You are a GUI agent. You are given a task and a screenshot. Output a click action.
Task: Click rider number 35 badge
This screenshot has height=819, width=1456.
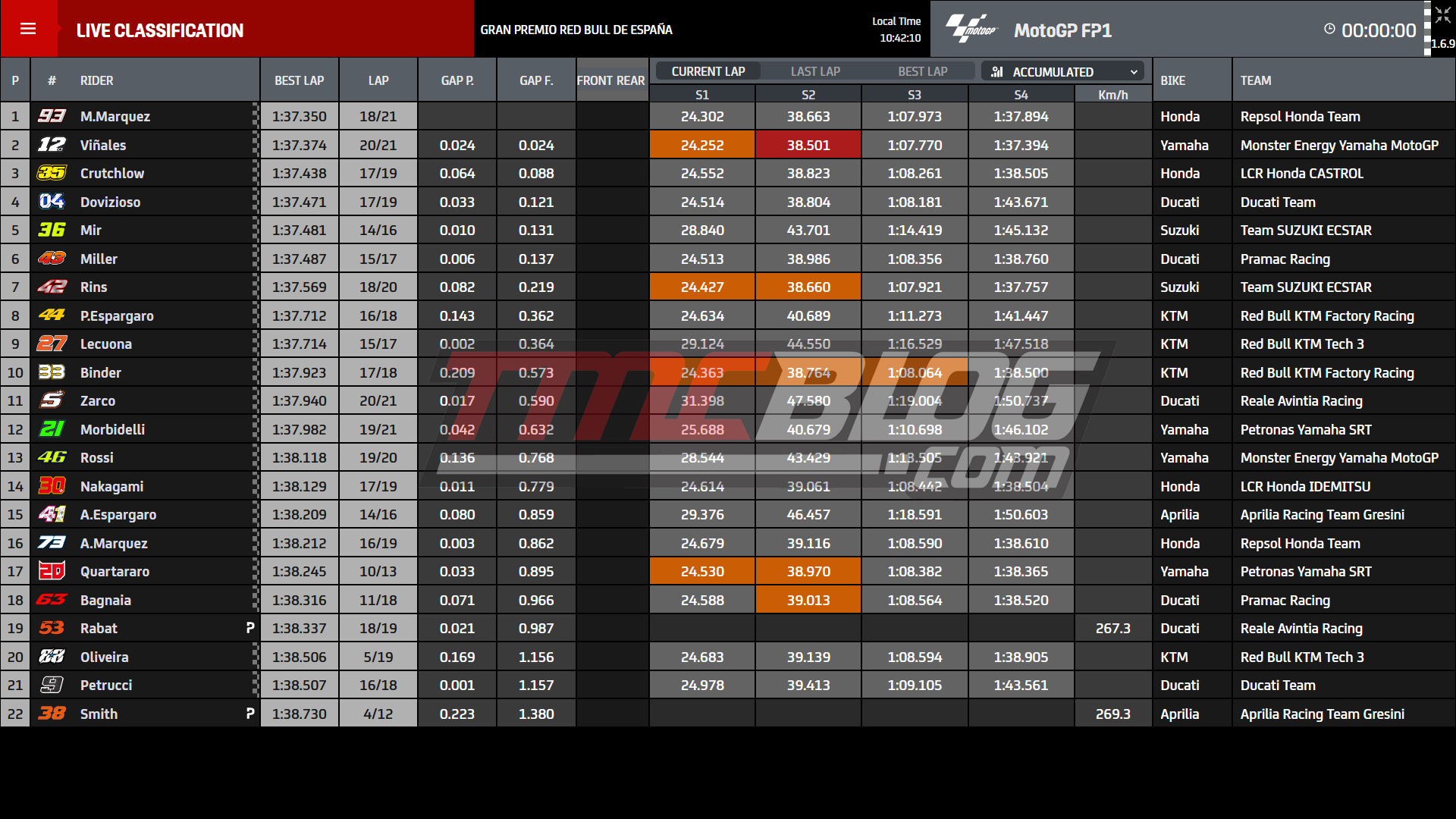52,173
